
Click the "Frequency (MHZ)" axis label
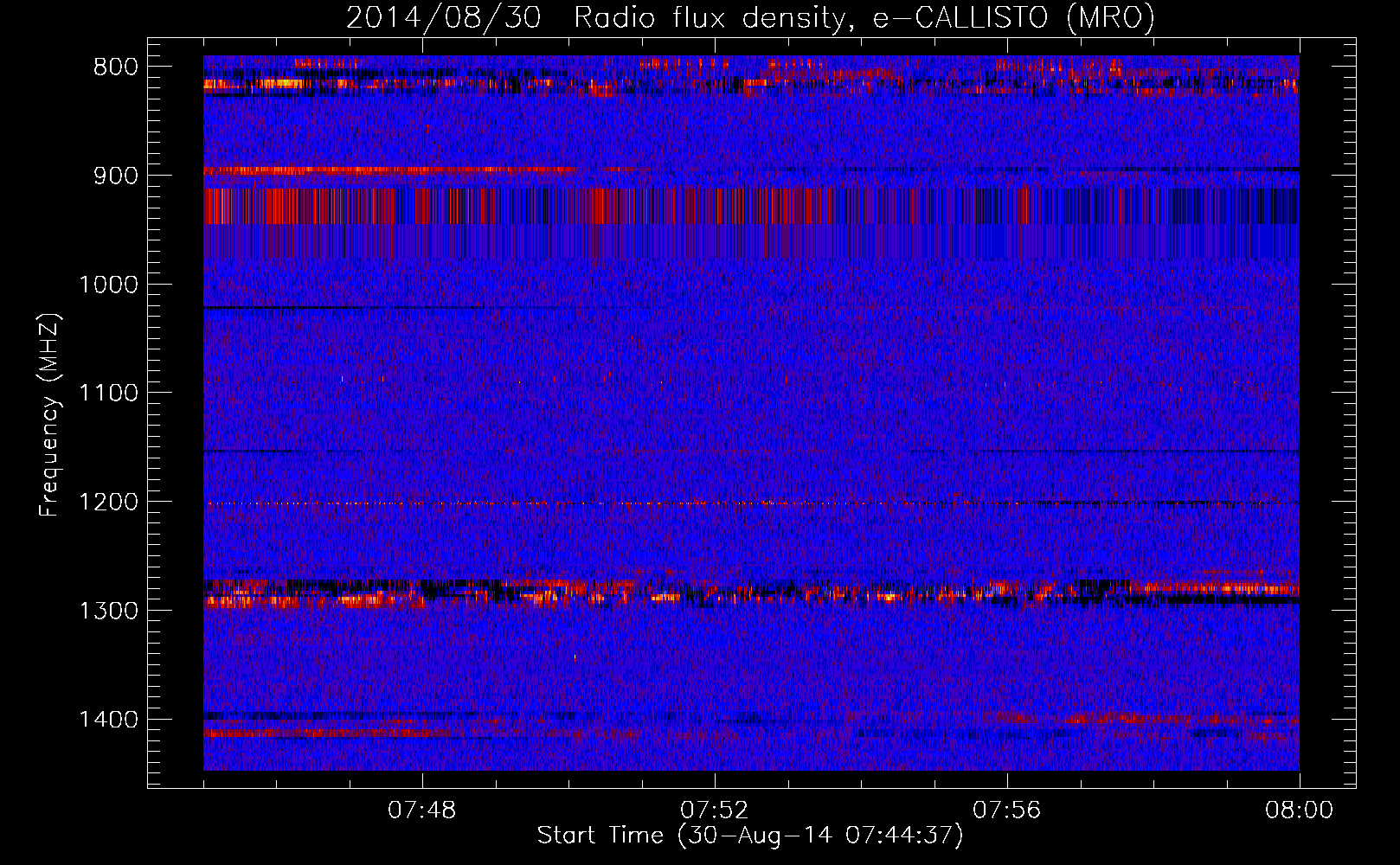point(50,415)
